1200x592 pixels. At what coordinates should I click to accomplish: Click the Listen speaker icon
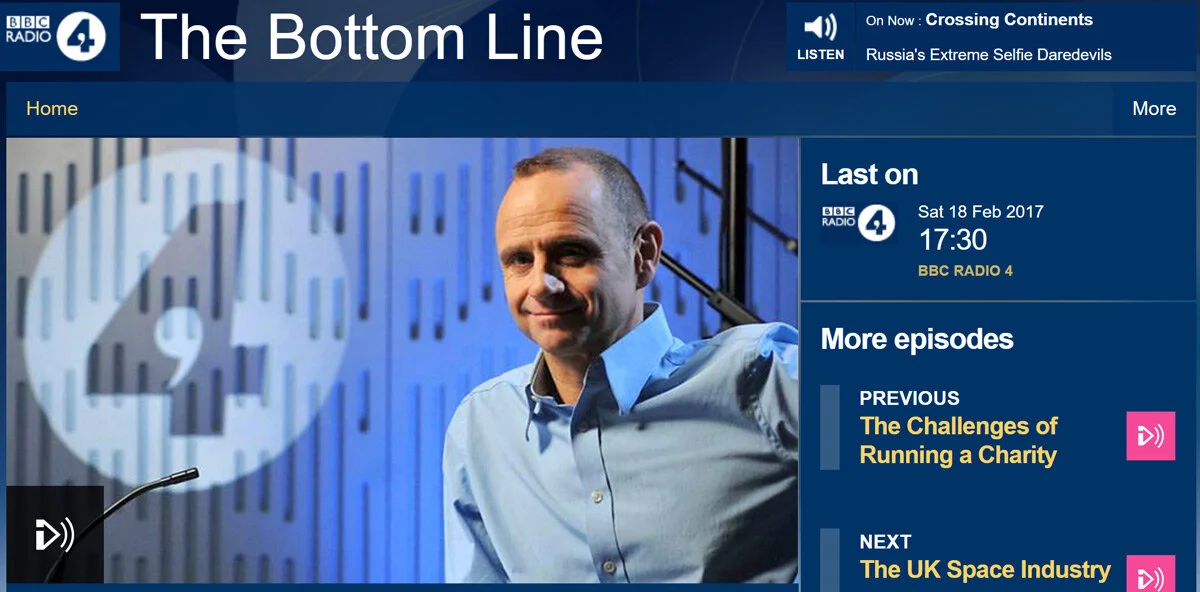tap(820, 27)
